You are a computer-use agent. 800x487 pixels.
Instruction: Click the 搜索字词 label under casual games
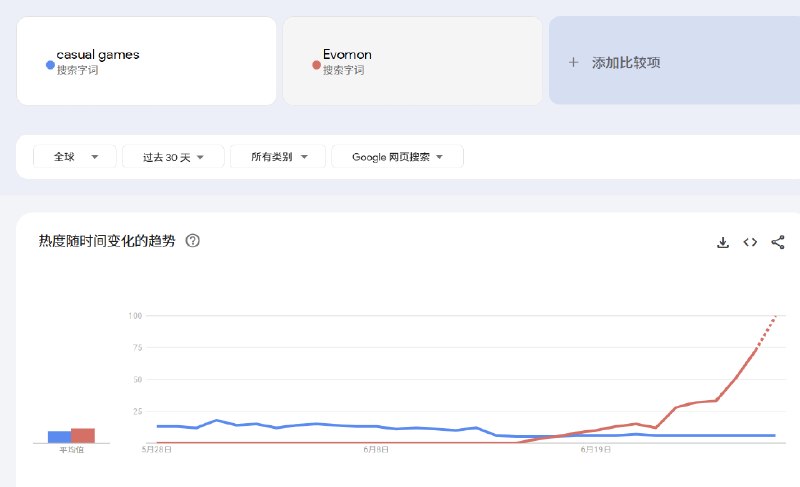[x=78, y=70]
